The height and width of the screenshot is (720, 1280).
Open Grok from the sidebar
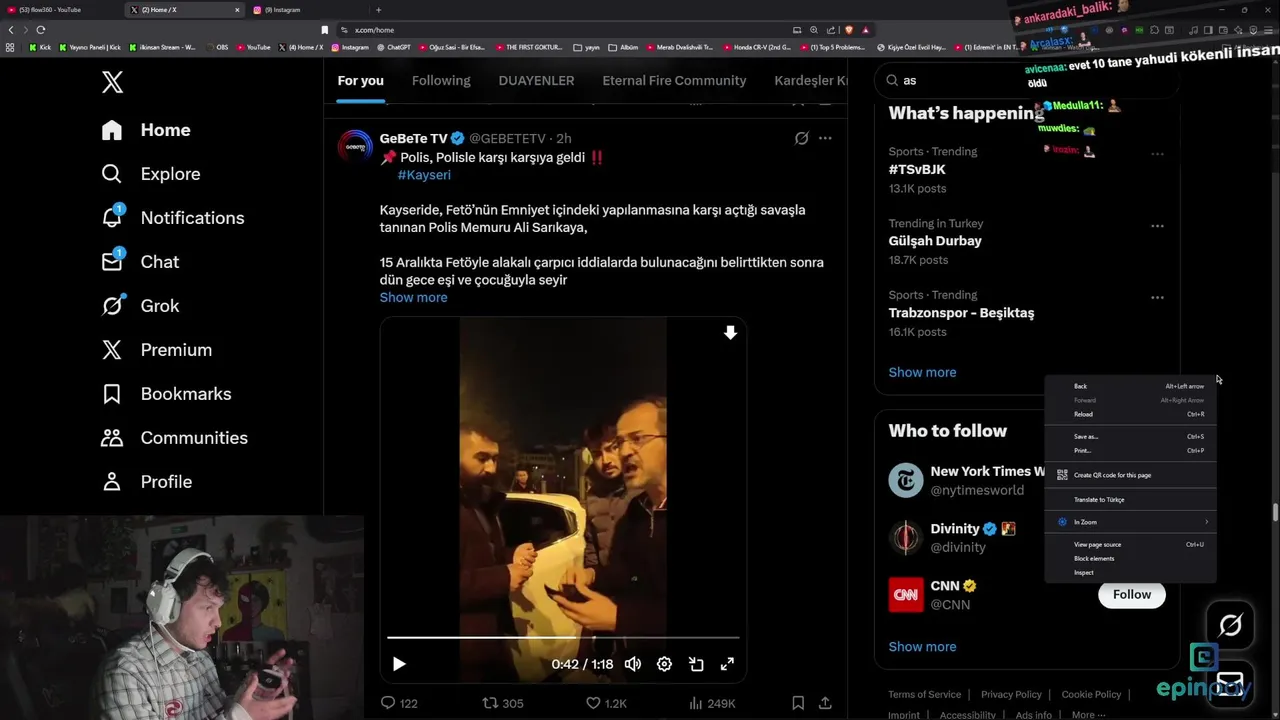pos(140,306)
